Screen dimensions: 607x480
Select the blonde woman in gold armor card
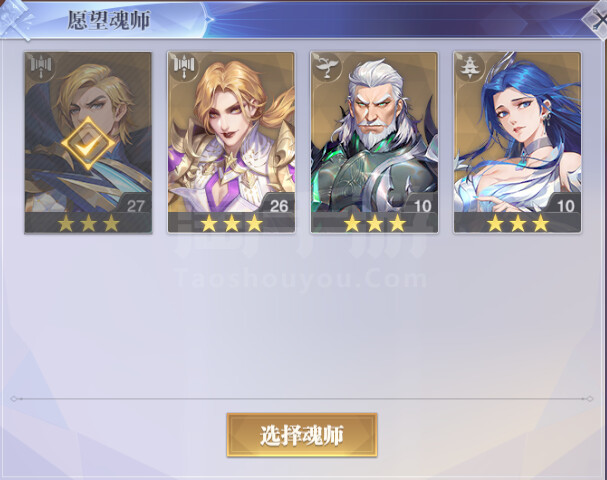tap(231, 142)
